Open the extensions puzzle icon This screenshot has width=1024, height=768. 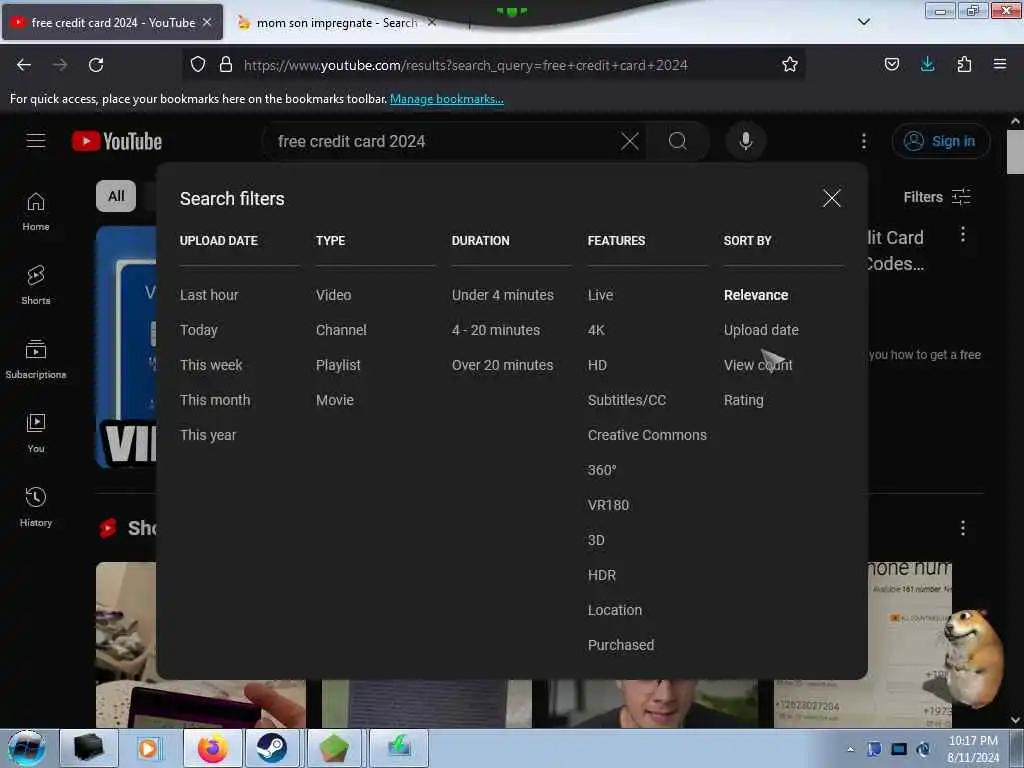(x=964, y=64)
